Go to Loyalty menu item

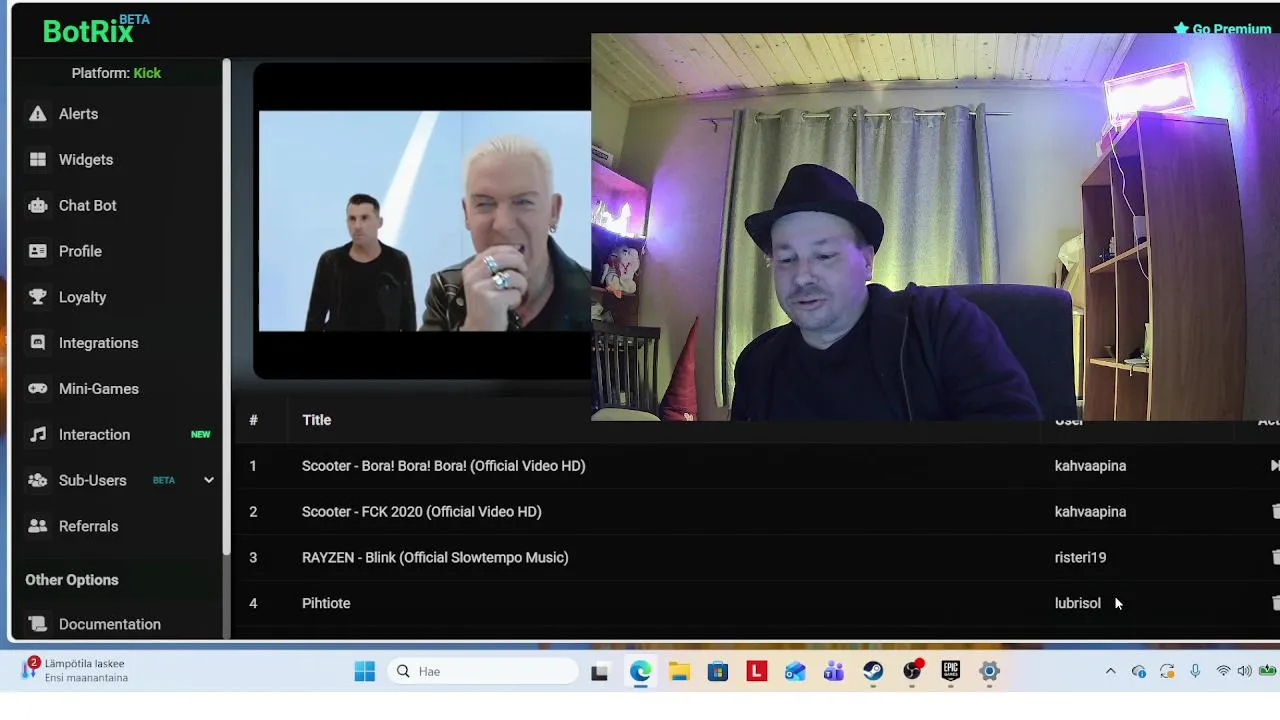[82, 297]
